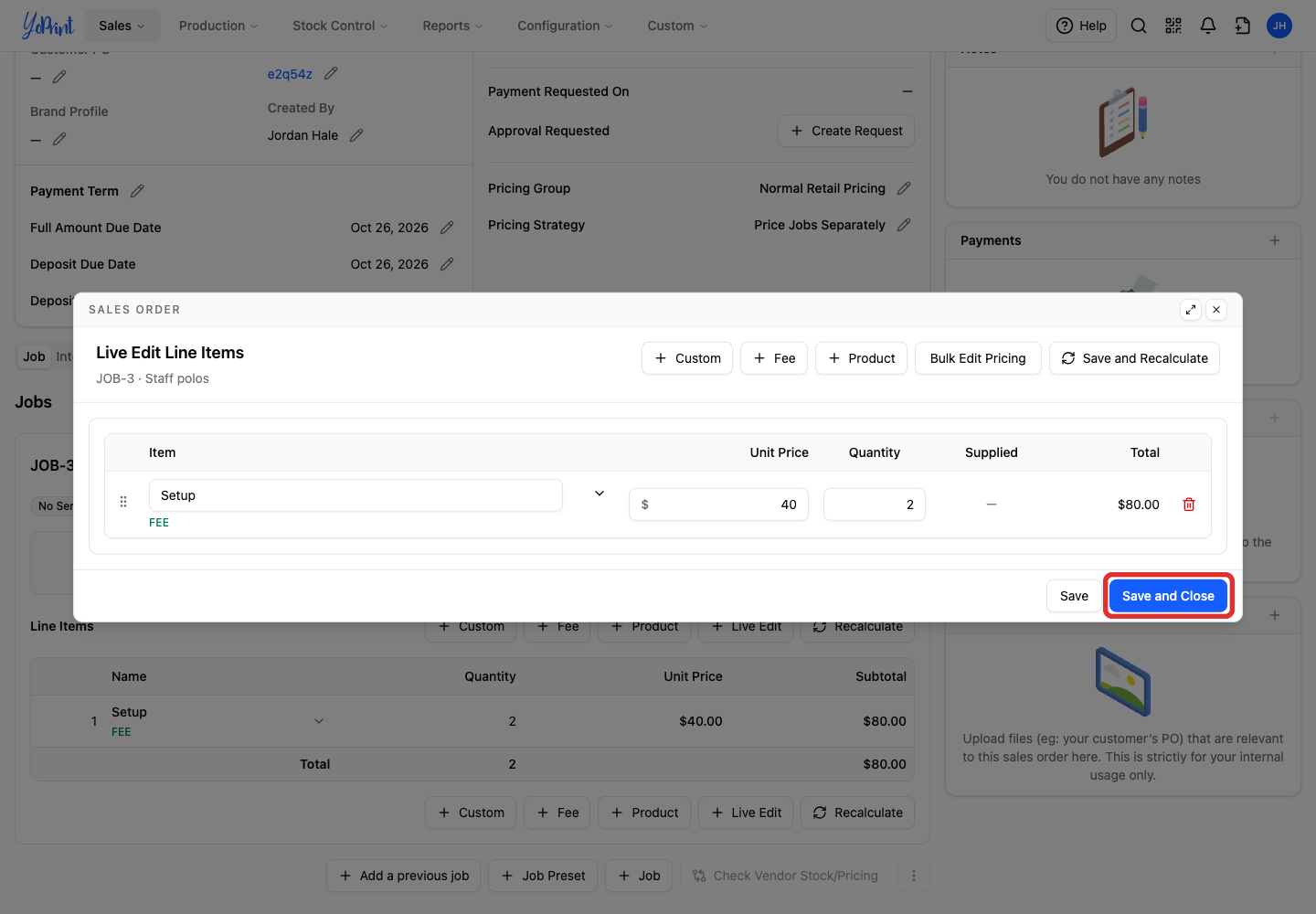Open the Custom menu in navbar
Screen dimensions: 1316x914
(677, 26)
